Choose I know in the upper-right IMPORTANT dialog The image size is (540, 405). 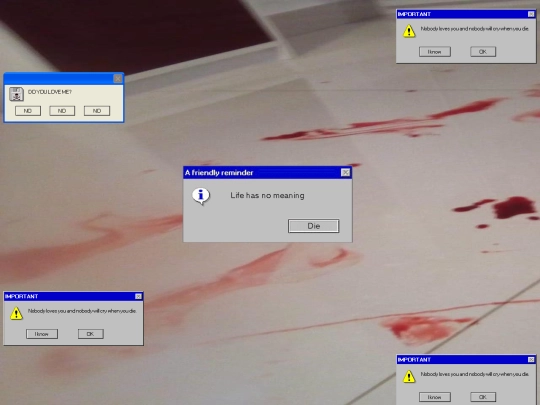pyautogui.click(x=435, y=52)
